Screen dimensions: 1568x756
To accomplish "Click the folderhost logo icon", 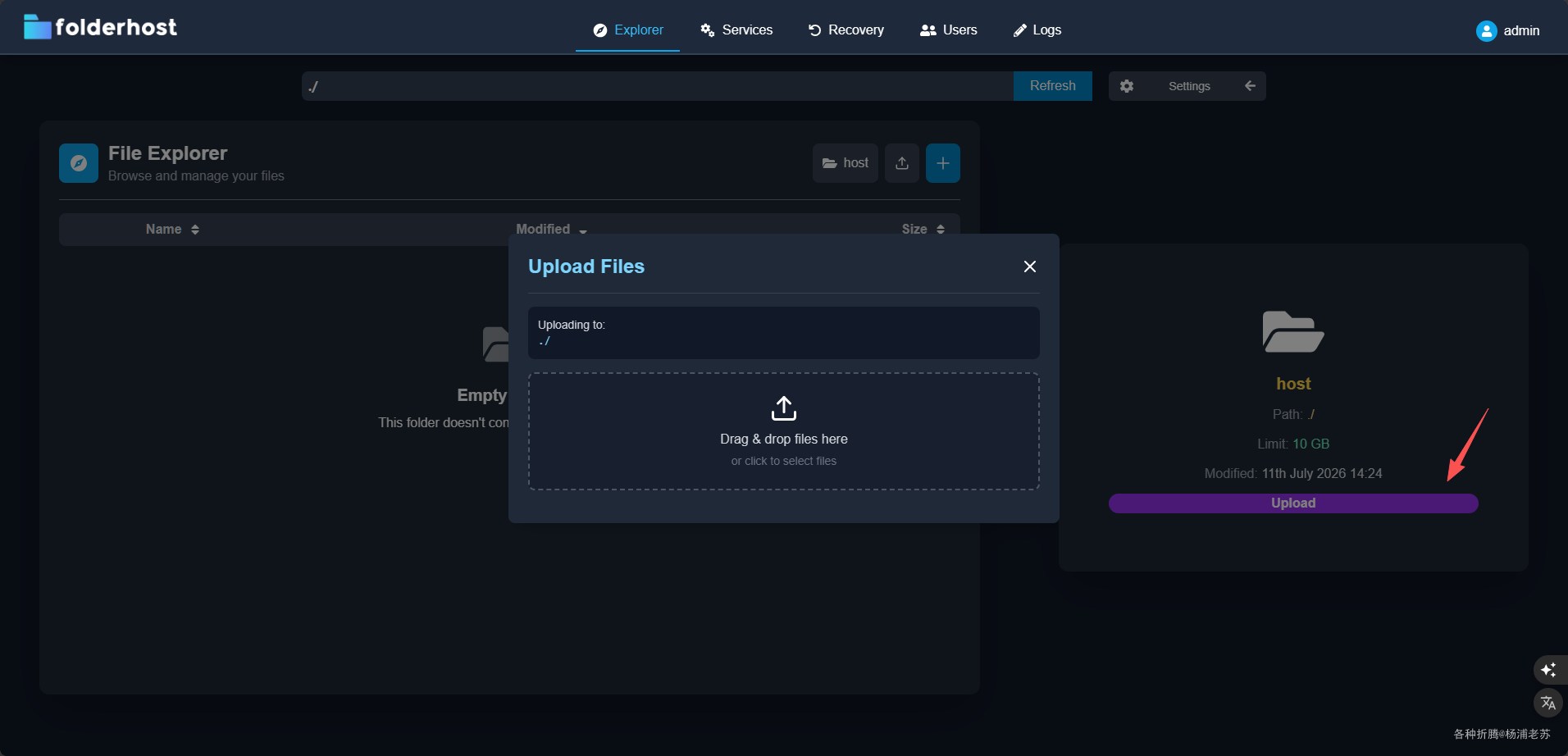I will coord(38,27).
